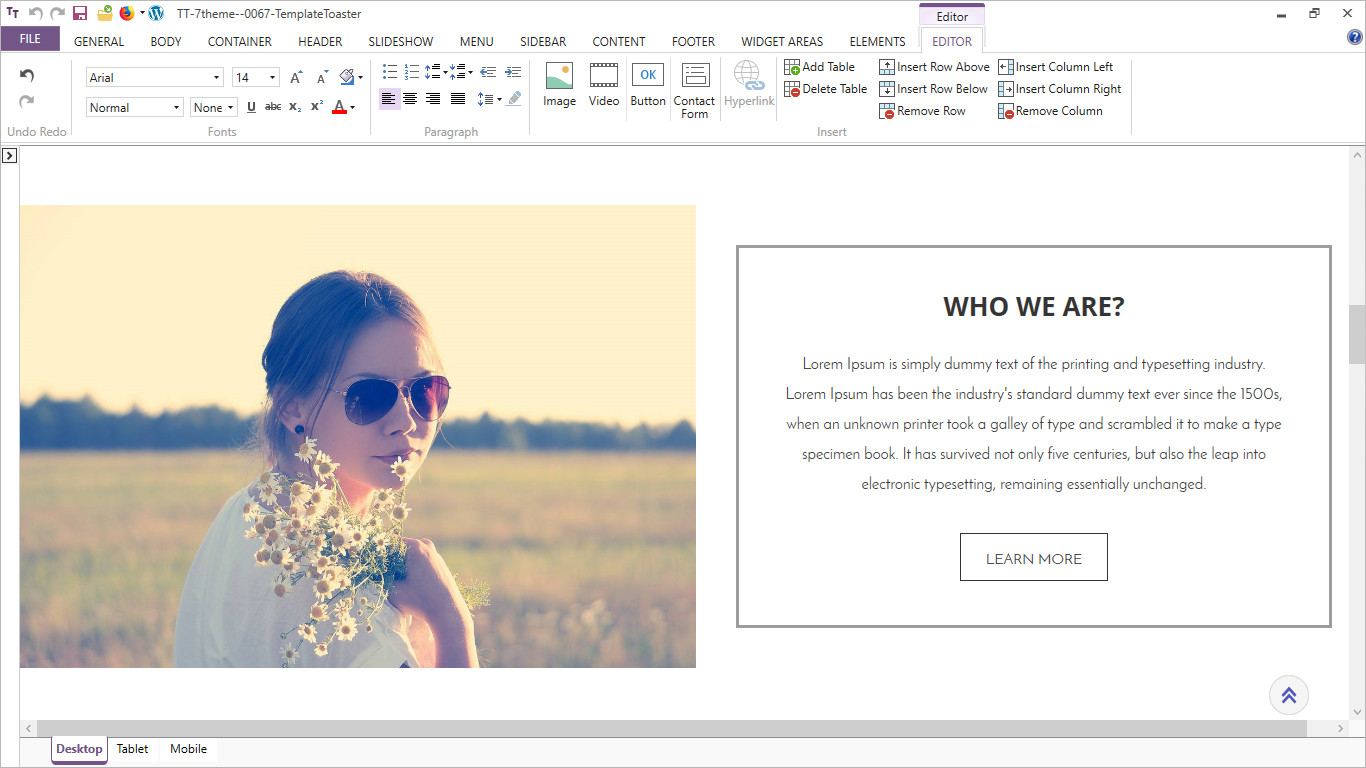Screen dimensions: 1366x768
Task: Click the scroll-to-top double arrow button
Action: 1288,696
